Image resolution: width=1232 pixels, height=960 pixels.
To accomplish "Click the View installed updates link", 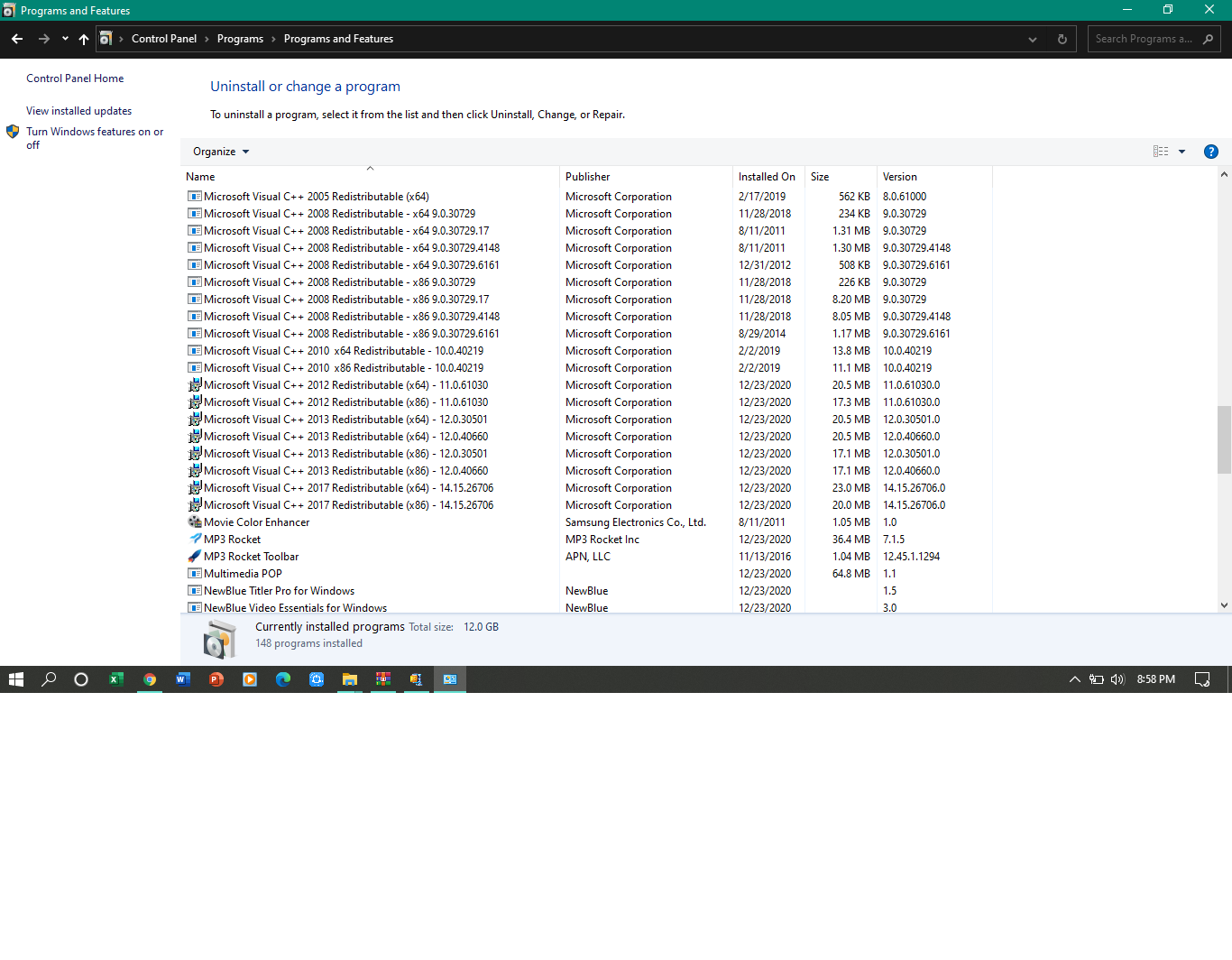I will pyautogui.click(x=78, y=110).
